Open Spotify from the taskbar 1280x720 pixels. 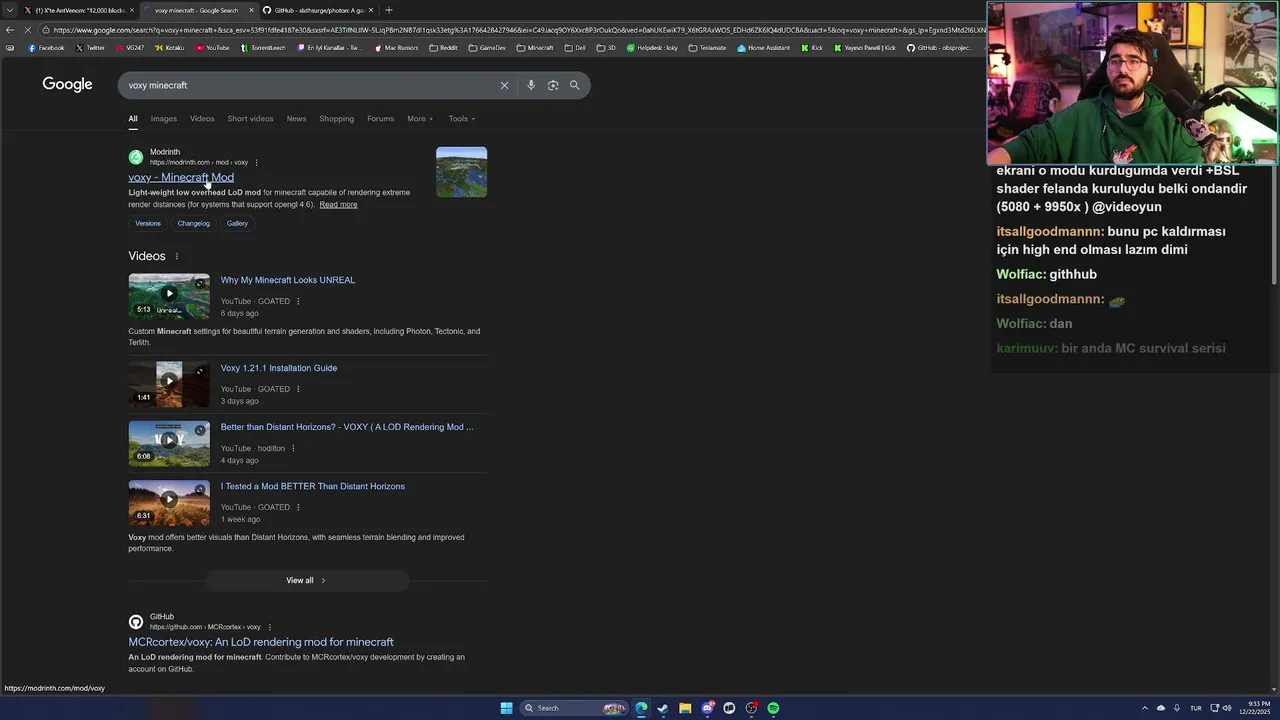(x=773, y=708)
